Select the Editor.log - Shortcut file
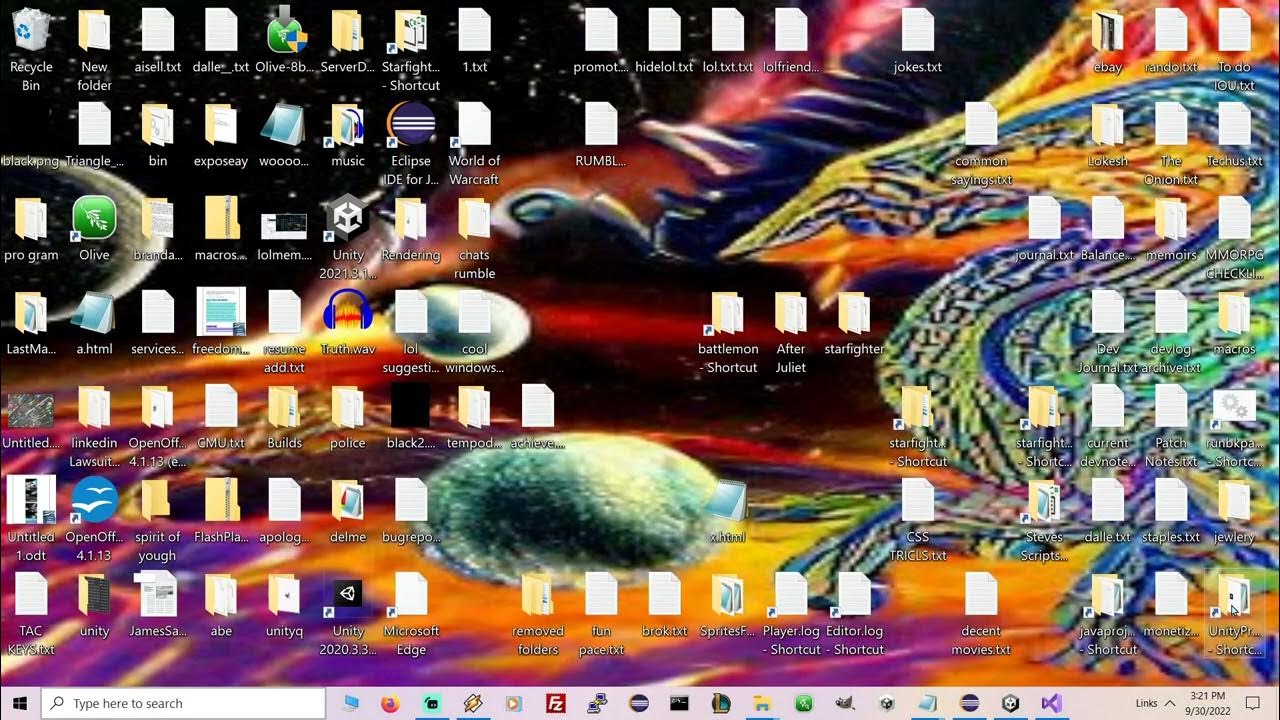 pos(854,595)
